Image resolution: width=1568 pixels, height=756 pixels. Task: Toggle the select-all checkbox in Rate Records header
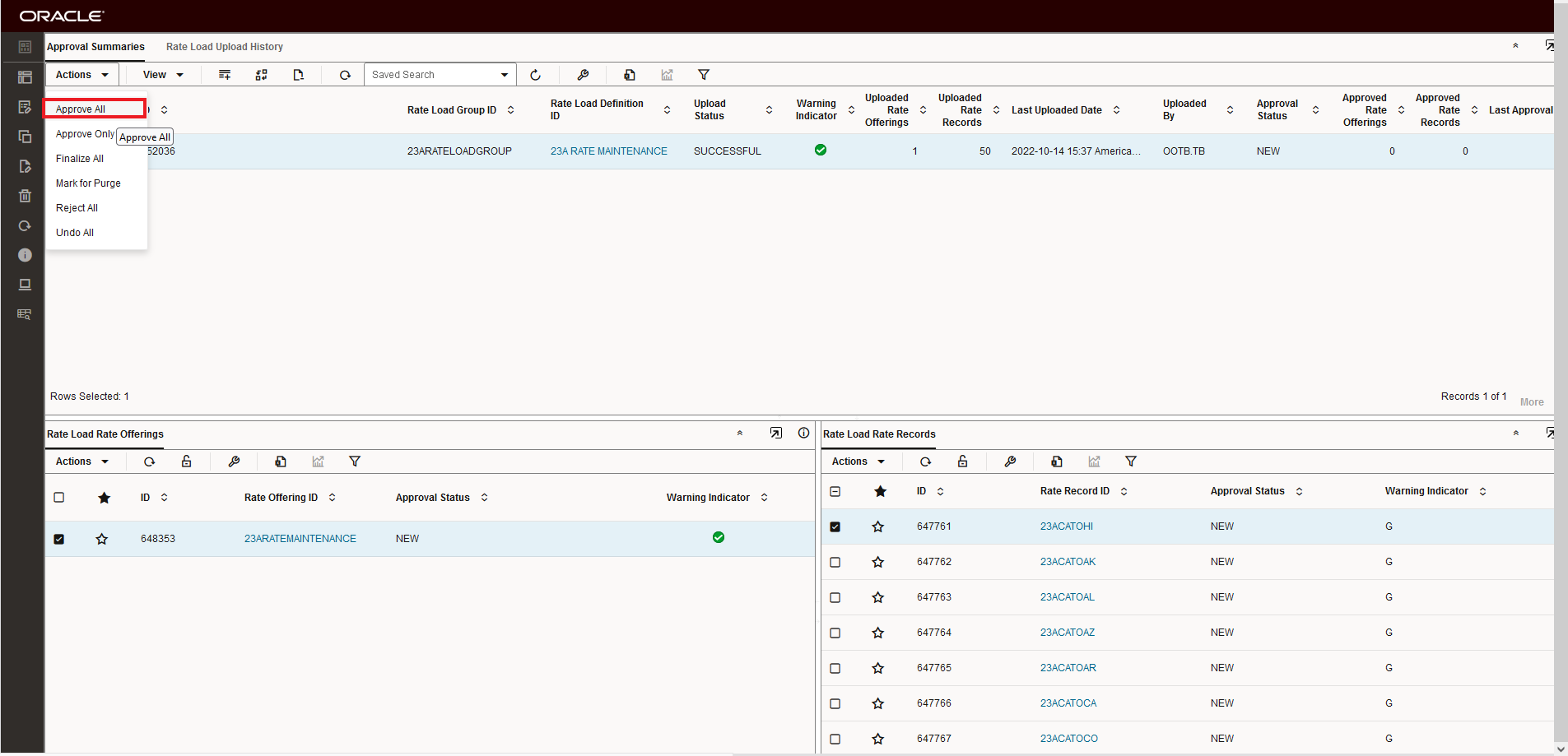click(x=835, y=491)
